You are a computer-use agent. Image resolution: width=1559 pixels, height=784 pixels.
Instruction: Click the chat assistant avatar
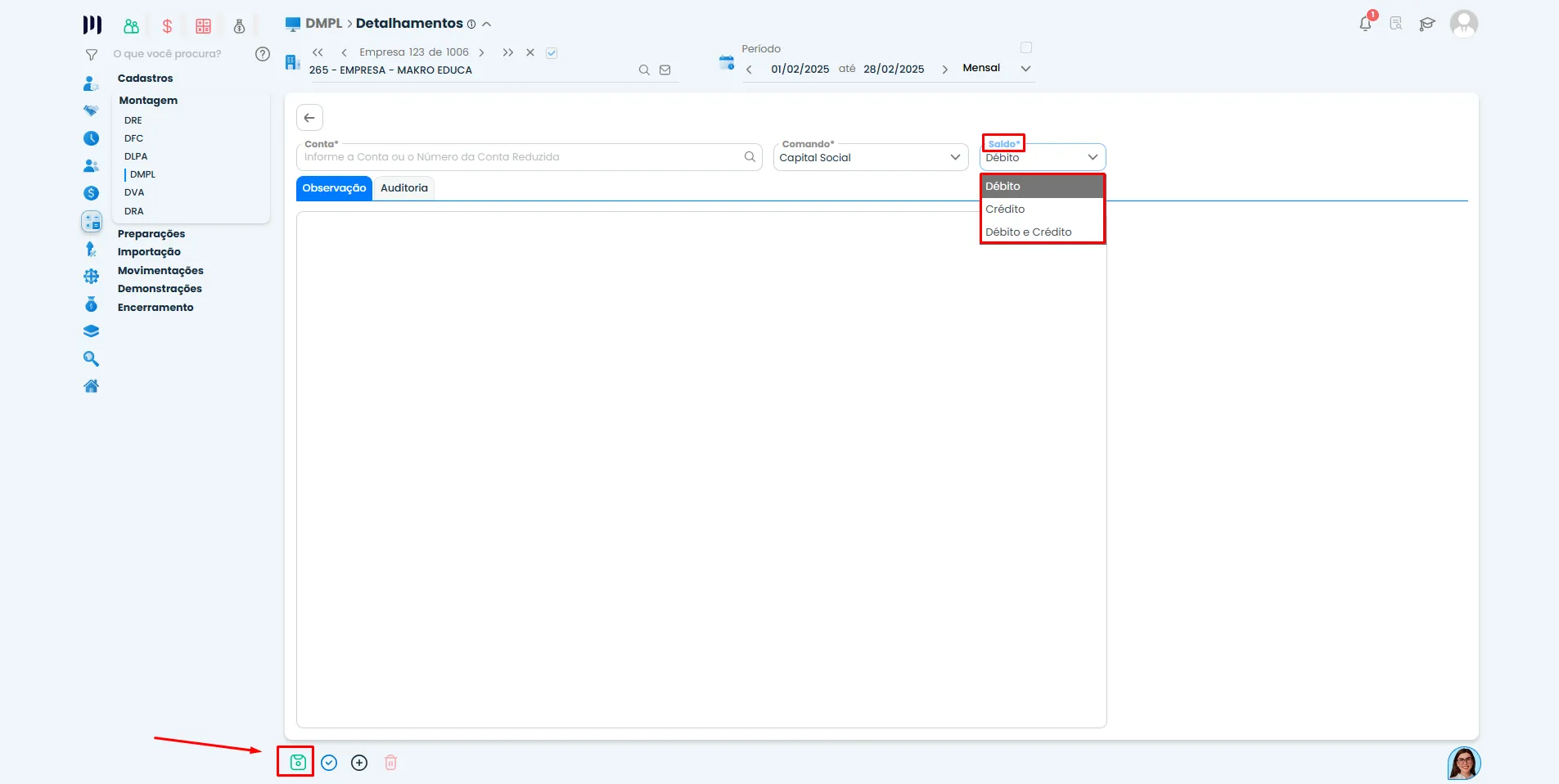pos(1464,764)
